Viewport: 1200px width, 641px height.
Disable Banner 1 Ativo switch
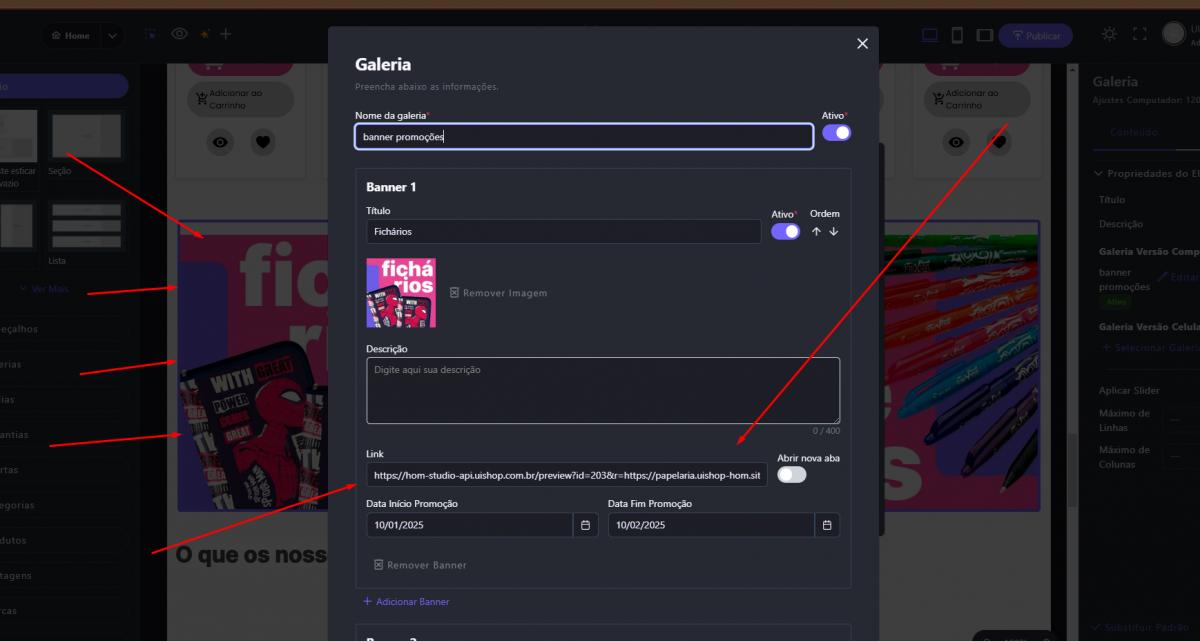785,232
